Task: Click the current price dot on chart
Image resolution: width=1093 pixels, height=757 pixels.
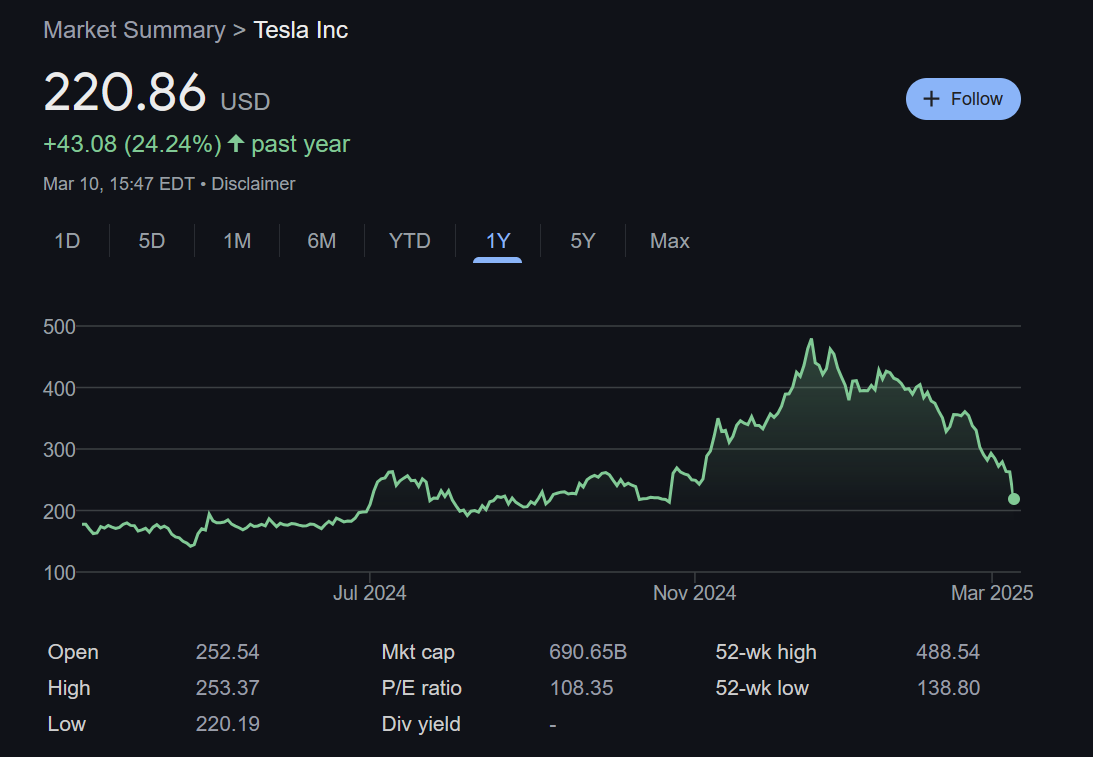Action: [x=1014, y=499]
